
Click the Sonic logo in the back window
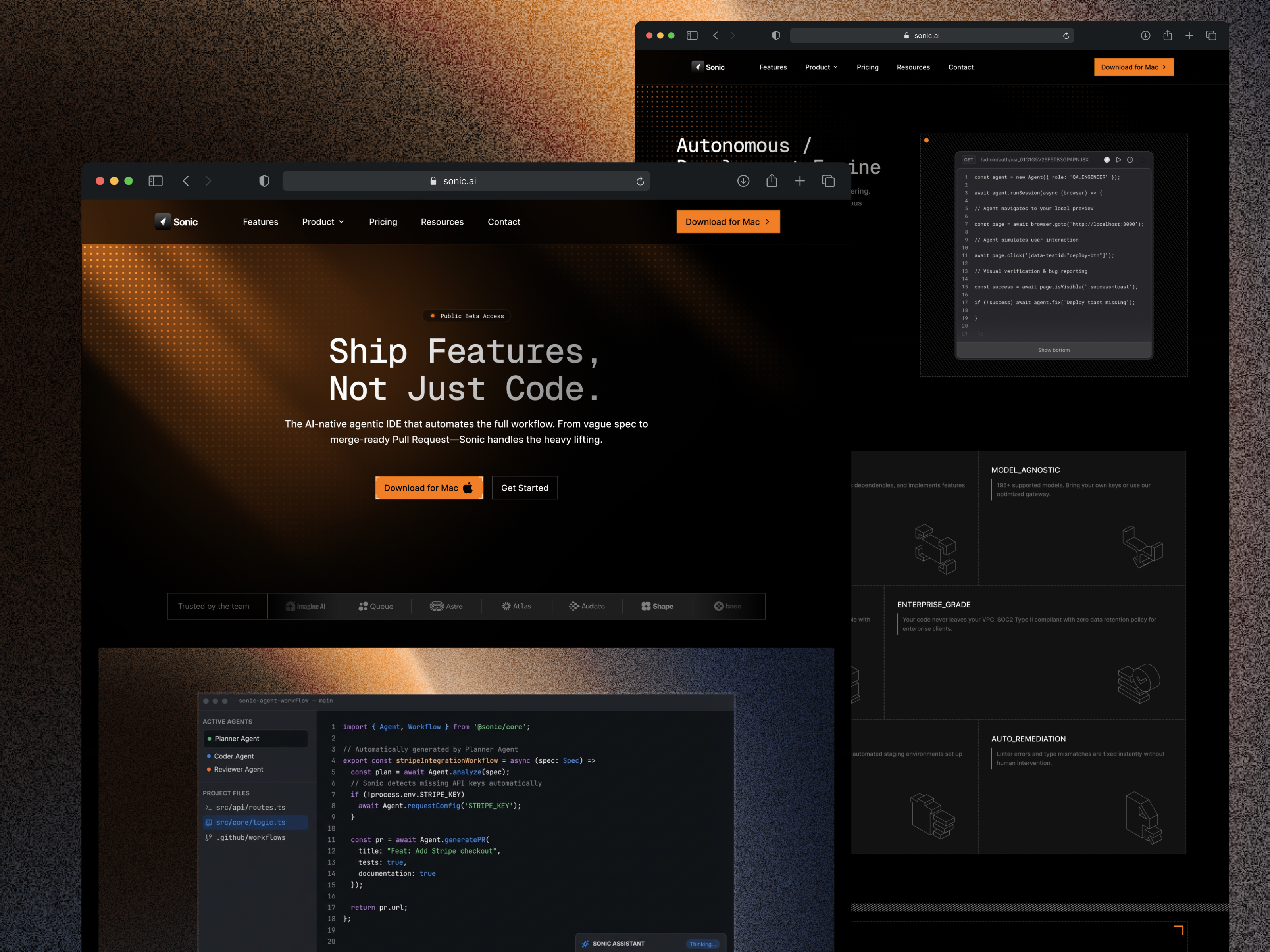pyautogui.click(x=708, y=67)
